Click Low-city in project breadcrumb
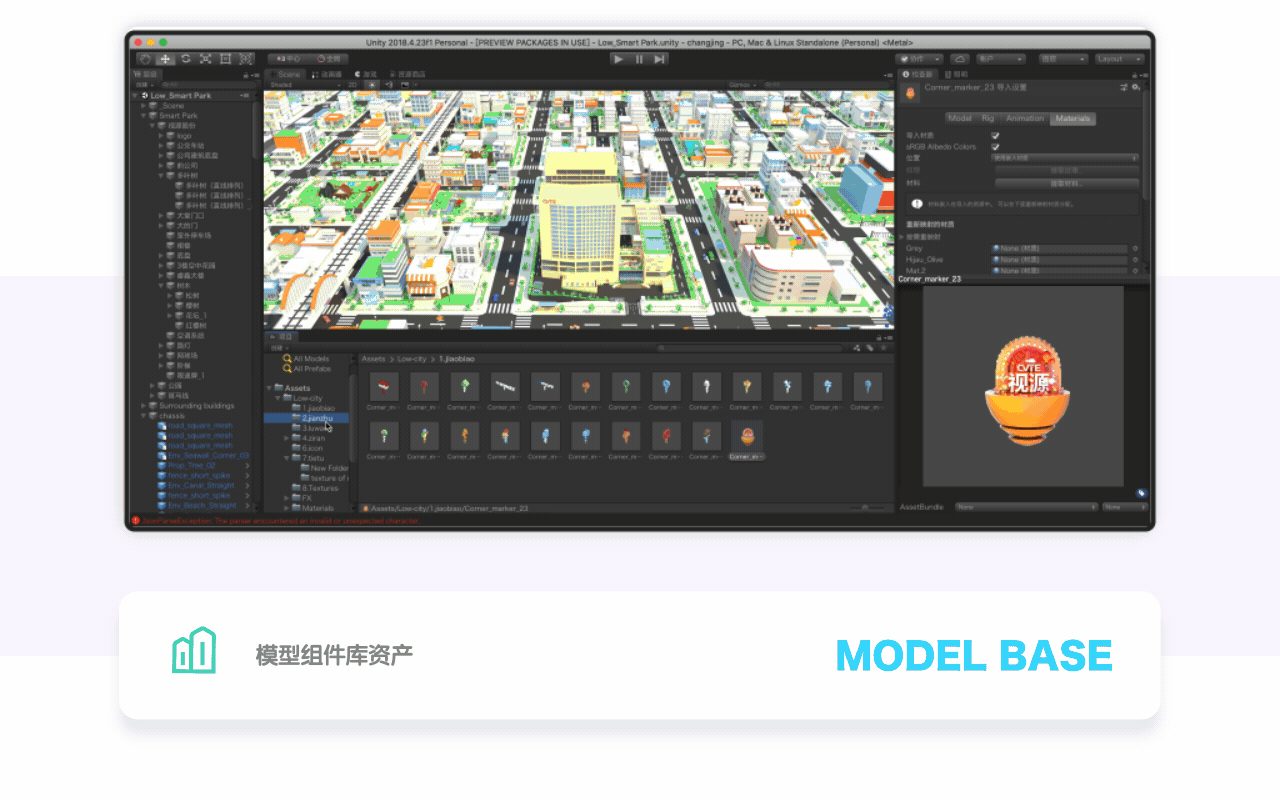Image resolution: width=1280 pixels, height=800 pixels. (412, 358)
